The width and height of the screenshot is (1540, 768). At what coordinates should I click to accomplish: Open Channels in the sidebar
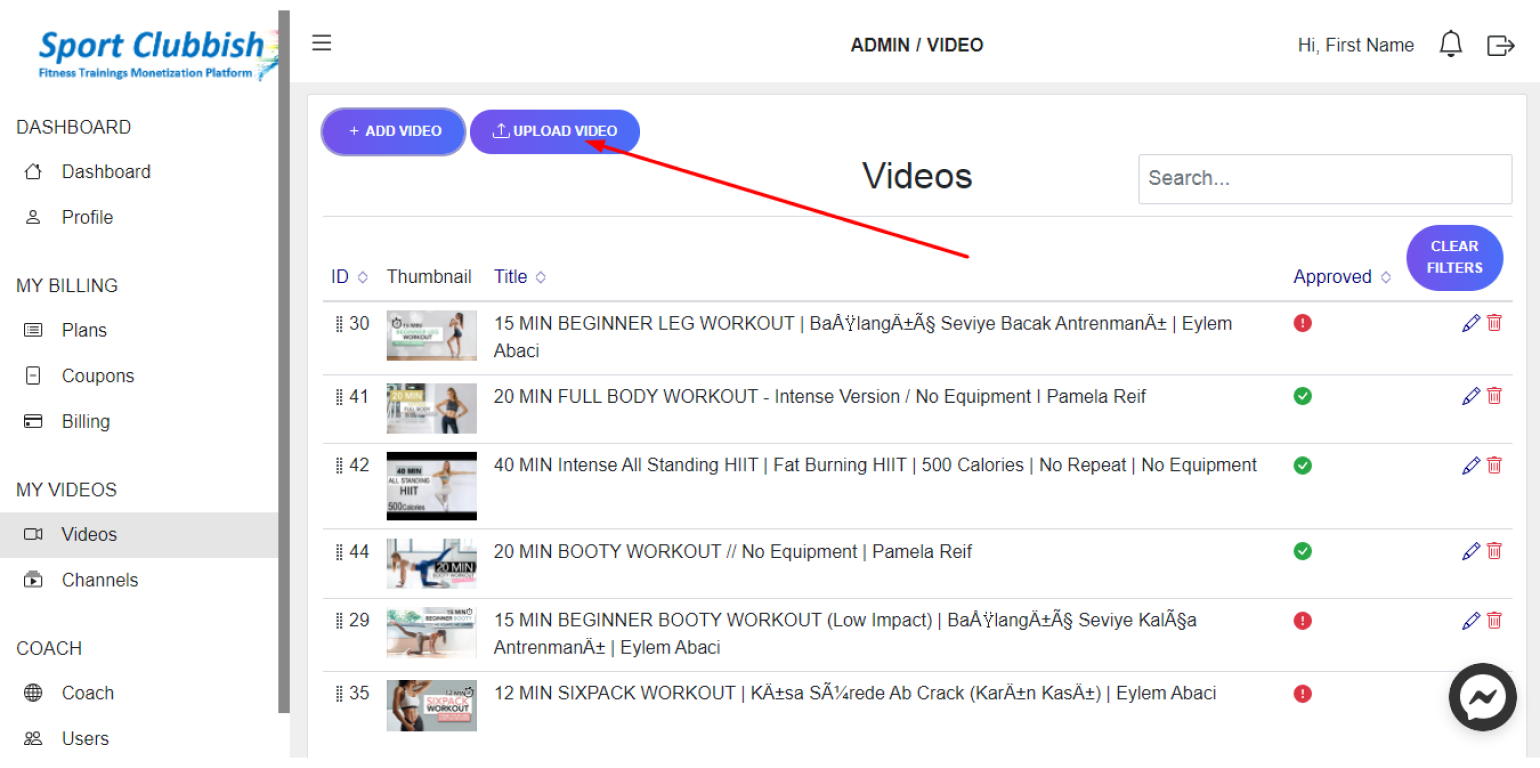pyautogui.click(x=100, y=580)
